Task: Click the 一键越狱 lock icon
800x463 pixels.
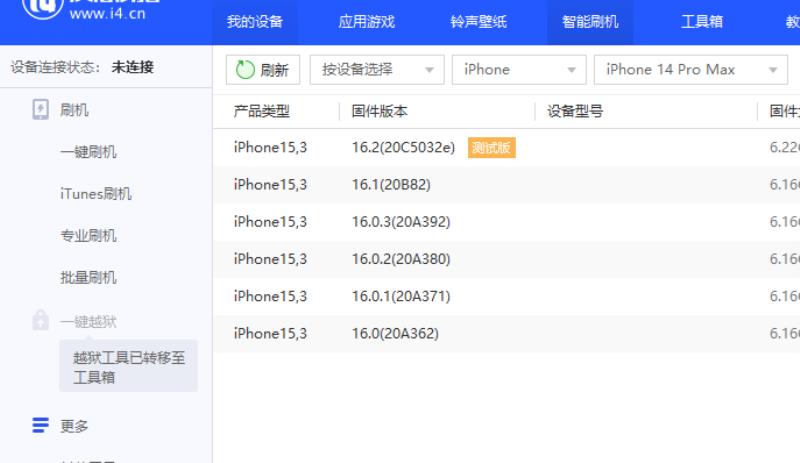Action: 40,320
